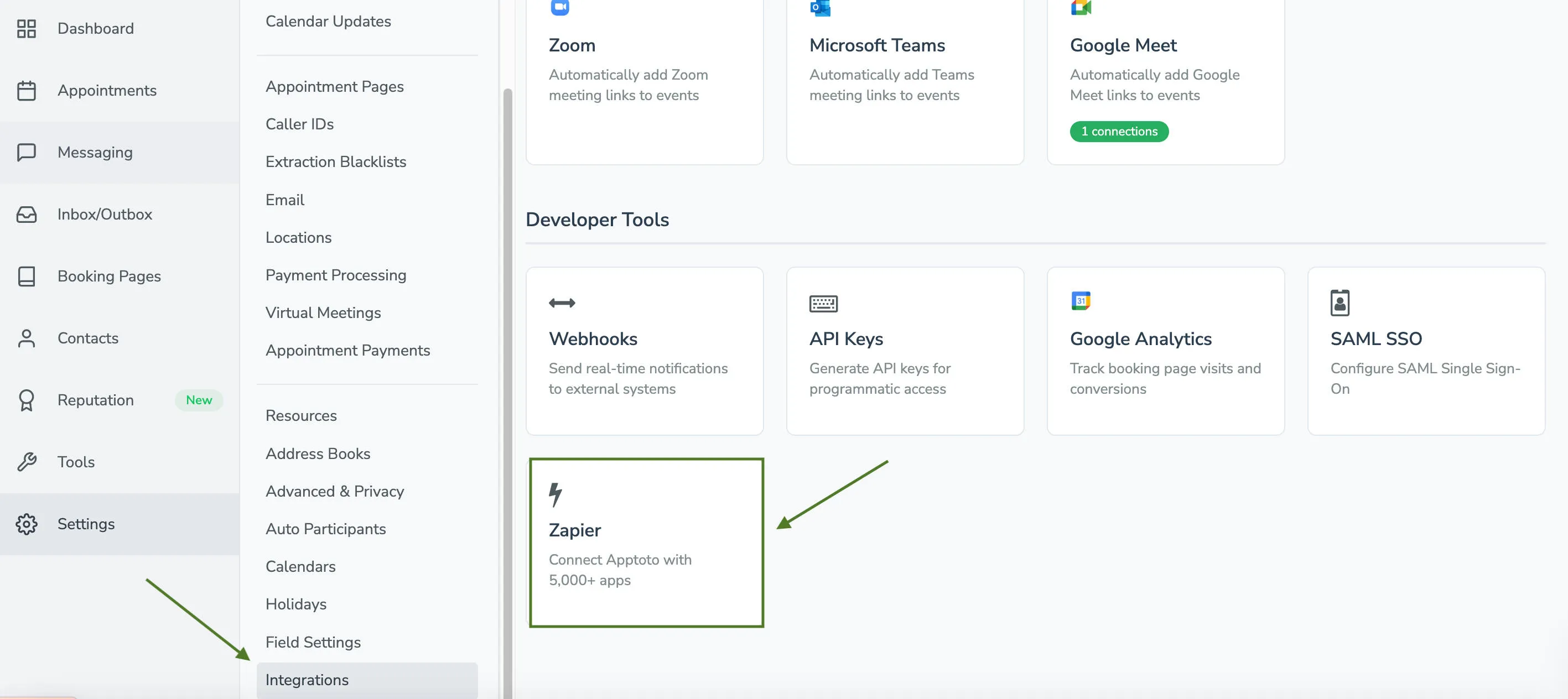Click the 1 connections badge on Google Meet
This screenshot has width=1568, height=699.
[x=1119, y=132]
